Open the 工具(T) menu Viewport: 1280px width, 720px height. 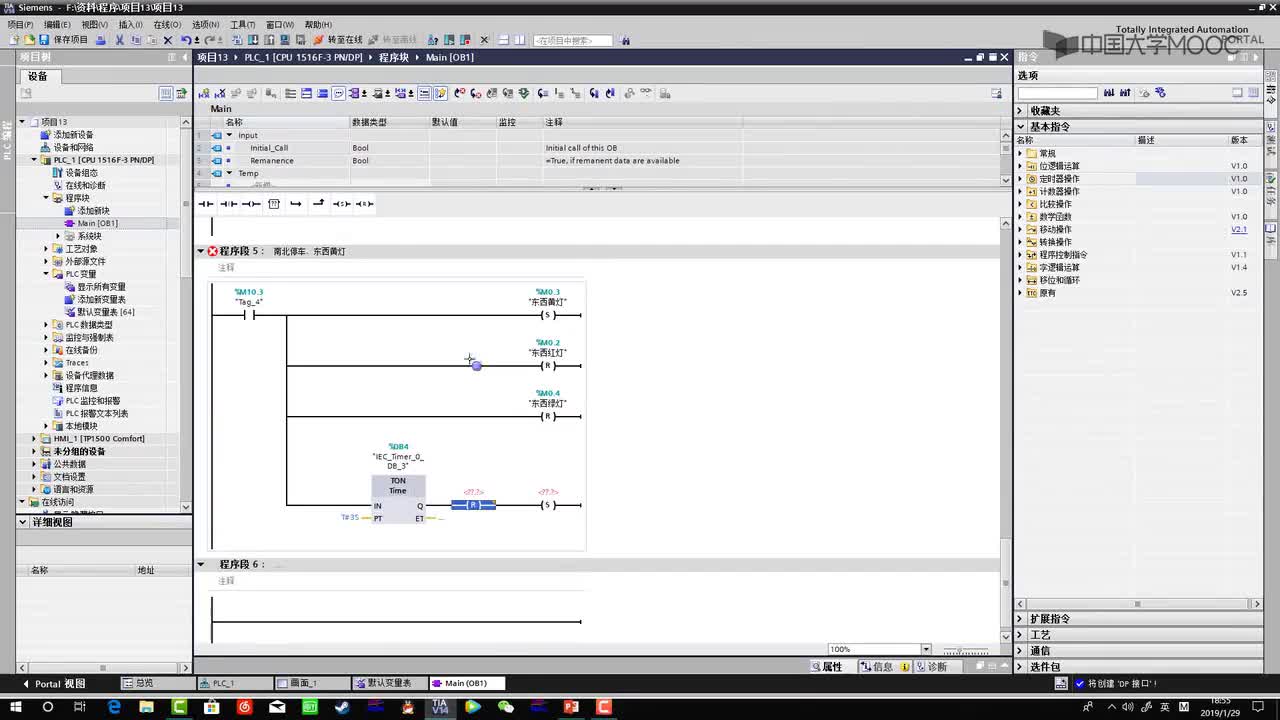pos(242,25)
